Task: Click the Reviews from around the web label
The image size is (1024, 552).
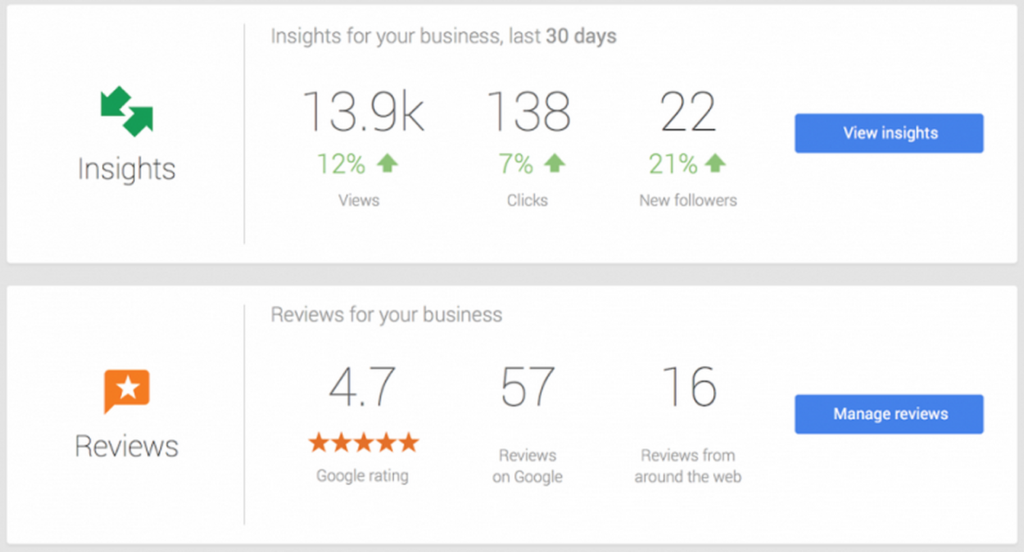Action: click(x=688, y=466)
